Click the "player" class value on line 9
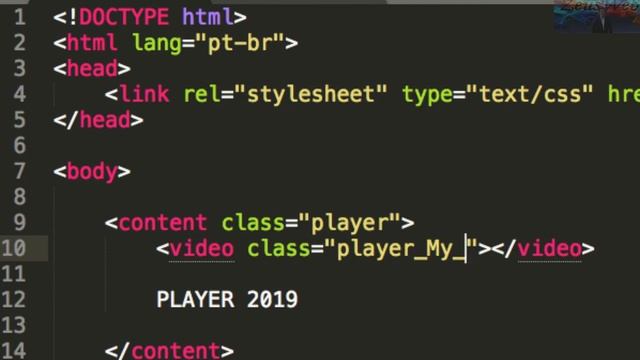This screenshot has height=360, width=640. point(349,223)
